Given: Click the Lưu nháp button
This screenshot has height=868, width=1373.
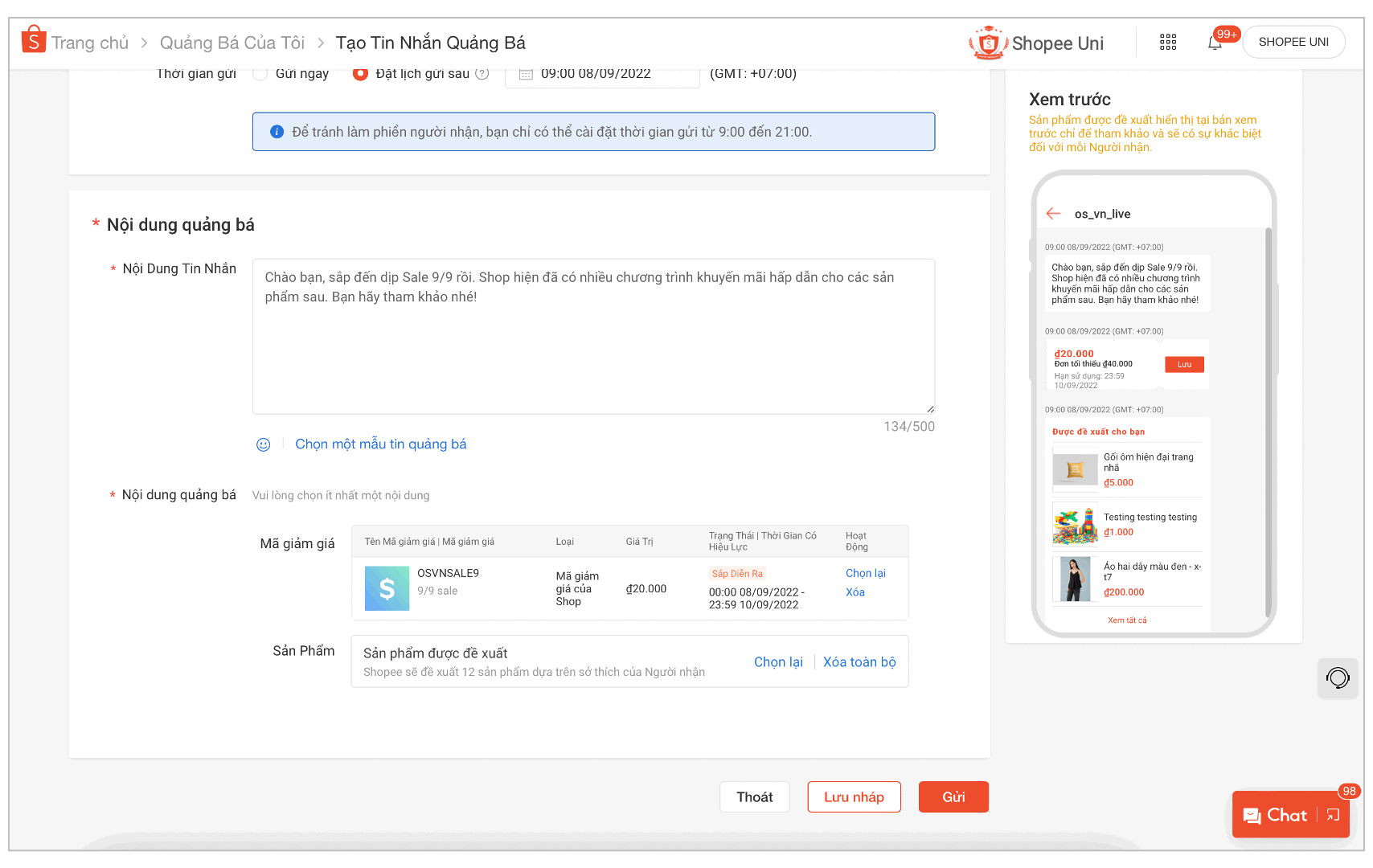Looking at the screenshot, I should (854, 796).
